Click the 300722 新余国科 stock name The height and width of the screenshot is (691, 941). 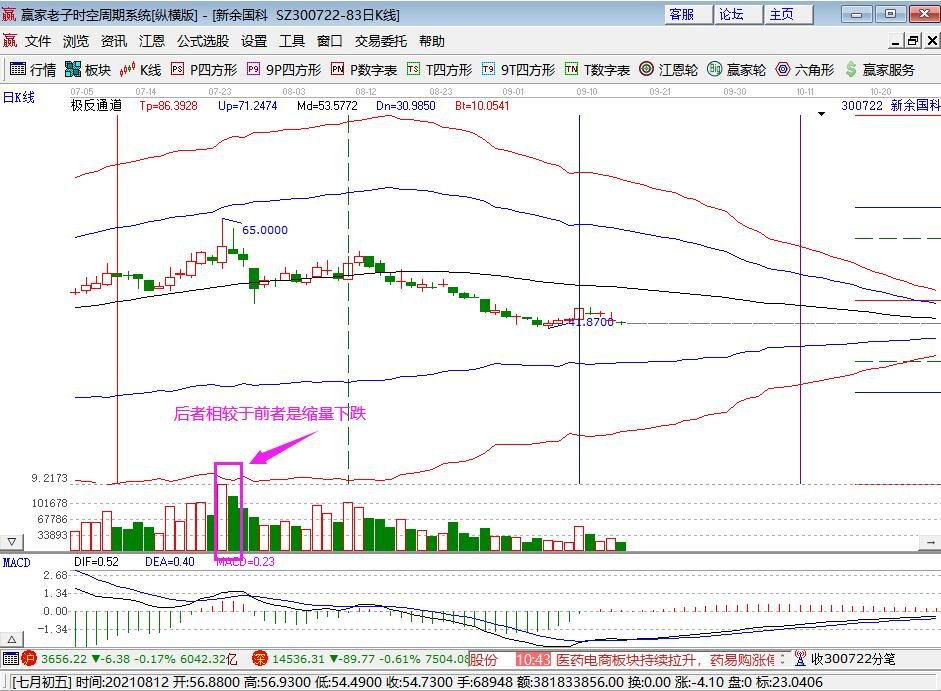point(891,106)
